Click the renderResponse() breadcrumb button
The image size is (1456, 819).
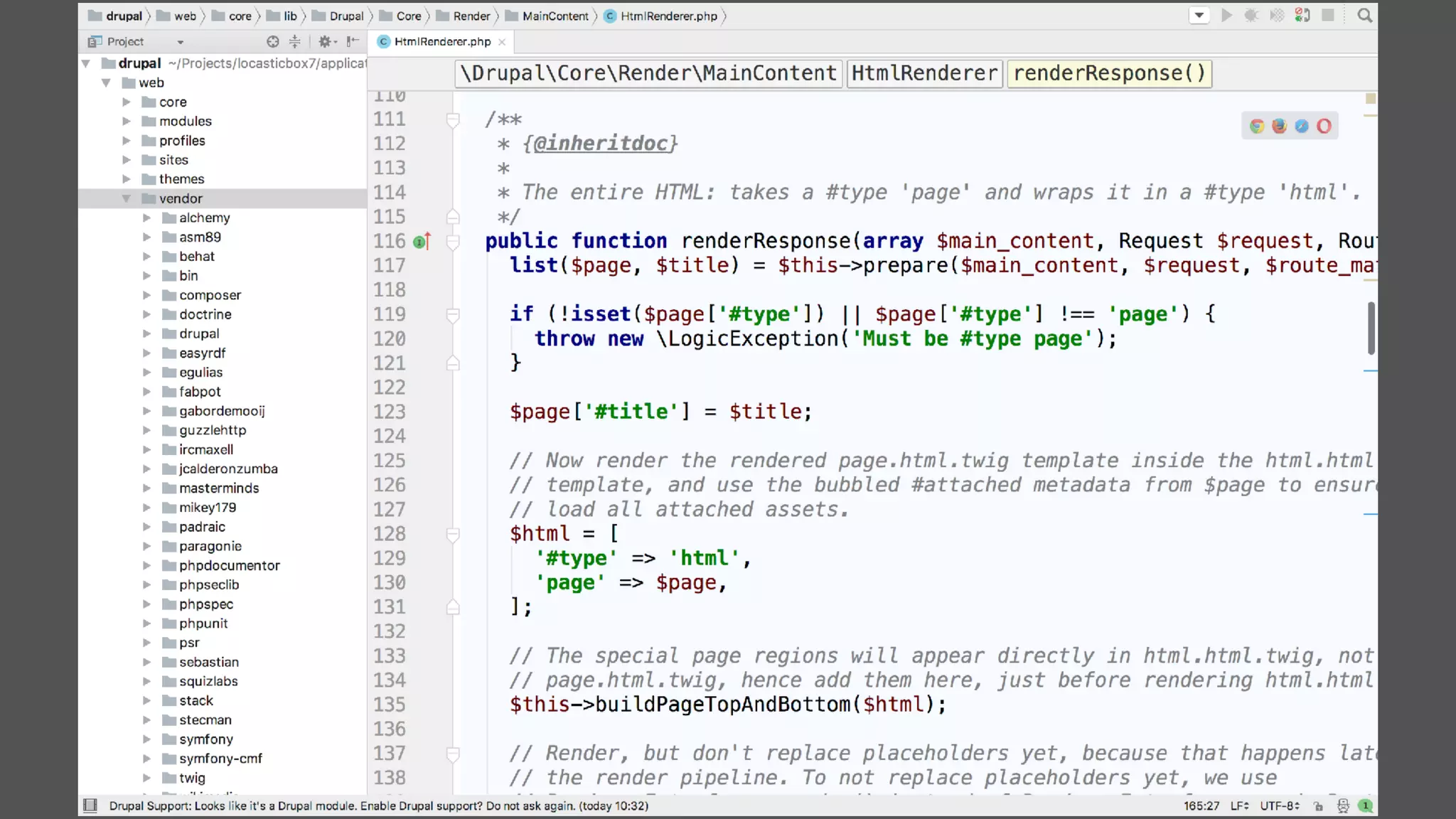click(x=1109, y=73)
